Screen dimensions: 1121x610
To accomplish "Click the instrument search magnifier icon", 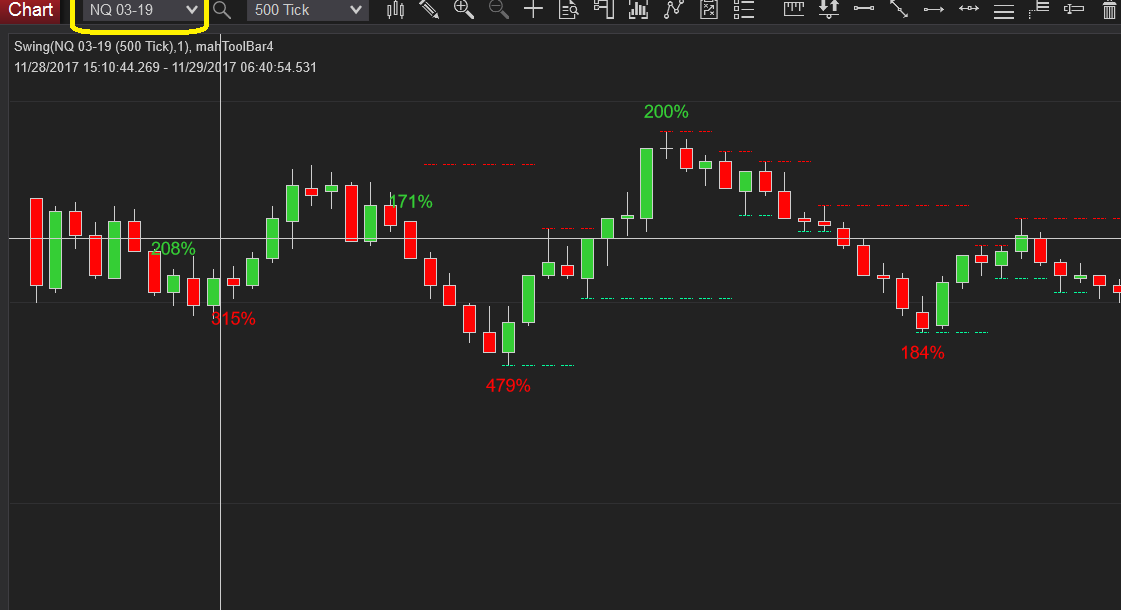I will coord(222,10).
